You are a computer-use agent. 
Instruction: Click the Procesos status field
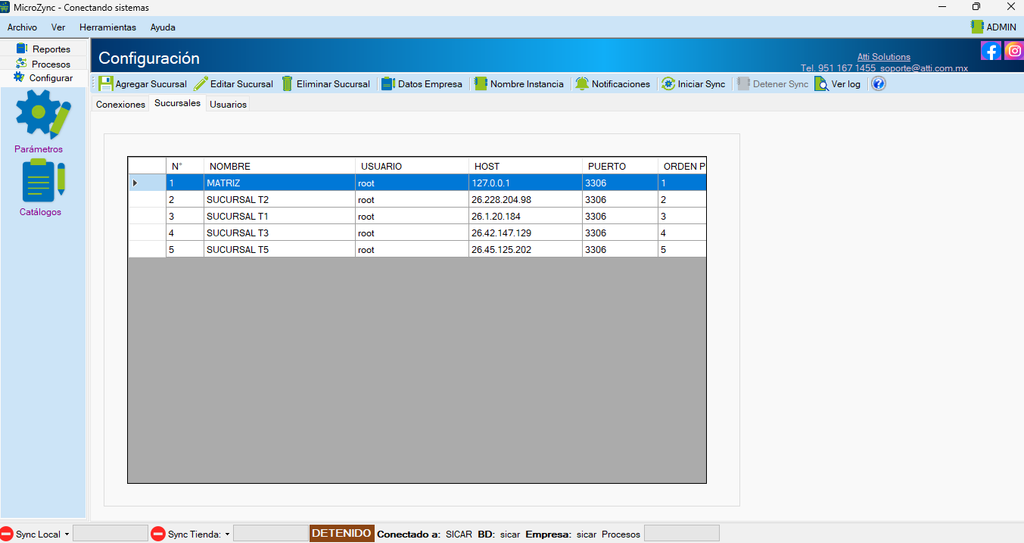[x=682, y=533]
